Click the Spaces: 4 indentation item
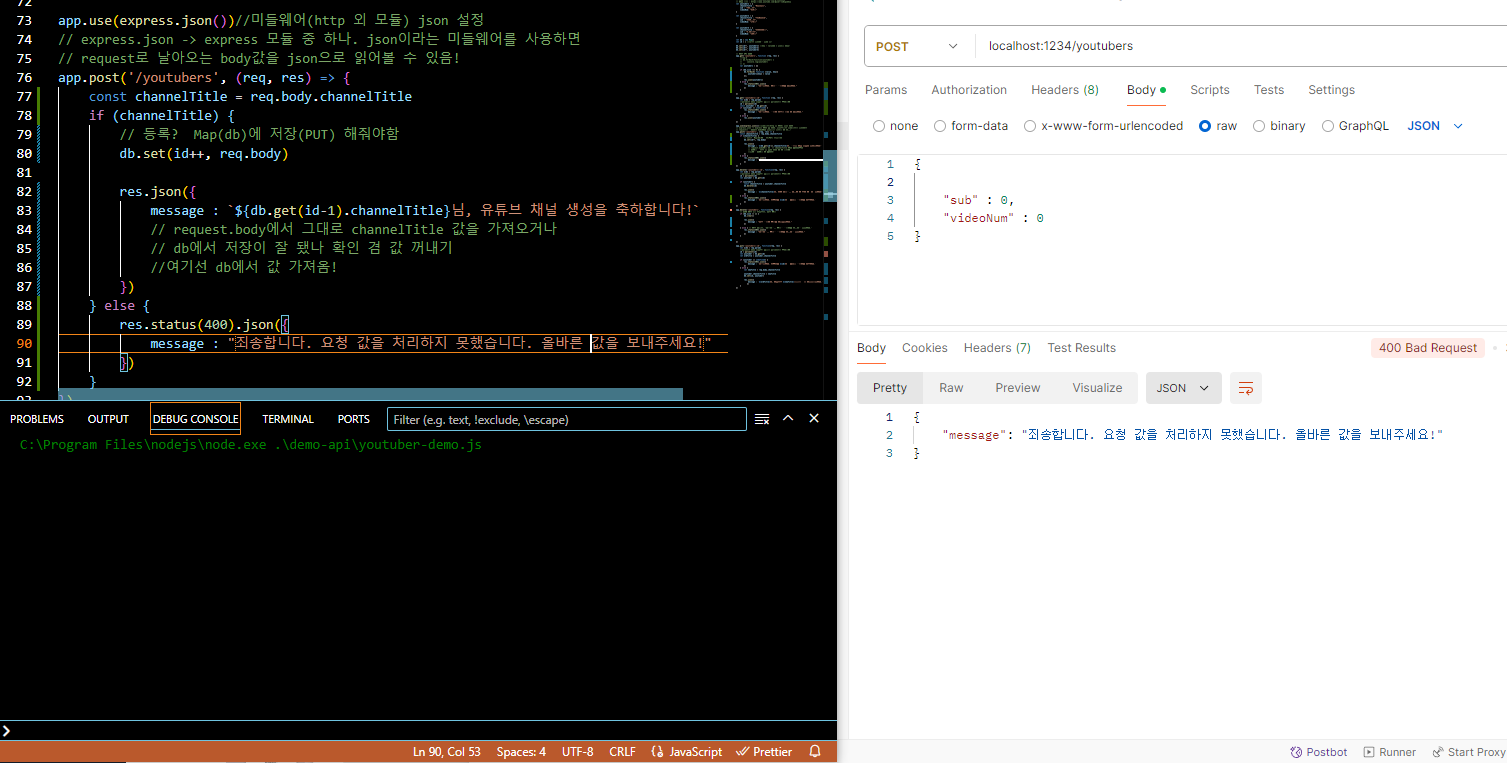This screenshot has height=763, width=1507. pos(521,752)
